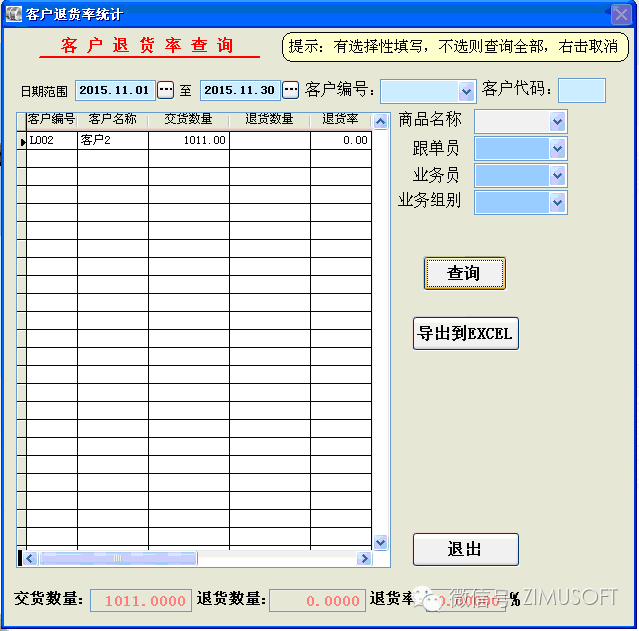Open the 业务组别 combo box
Screen dimensions: 639x631
coord(557,202)
